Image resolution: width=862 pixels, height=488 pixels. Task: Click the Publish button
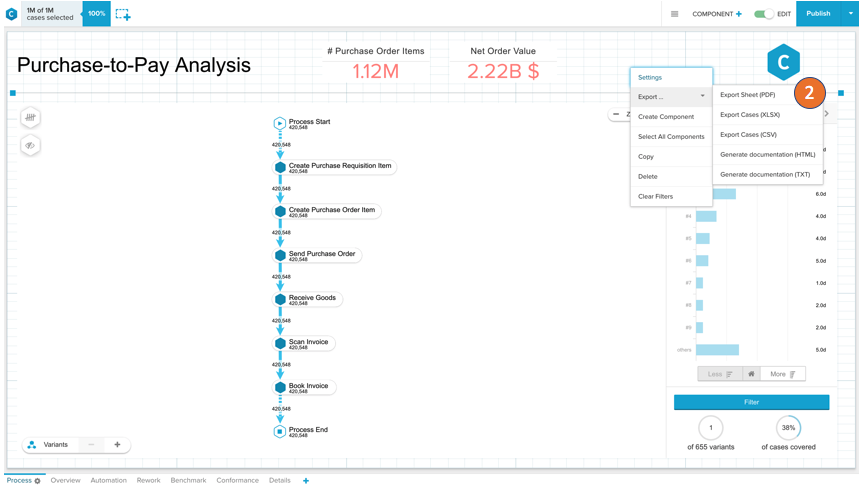pos(818,14)
